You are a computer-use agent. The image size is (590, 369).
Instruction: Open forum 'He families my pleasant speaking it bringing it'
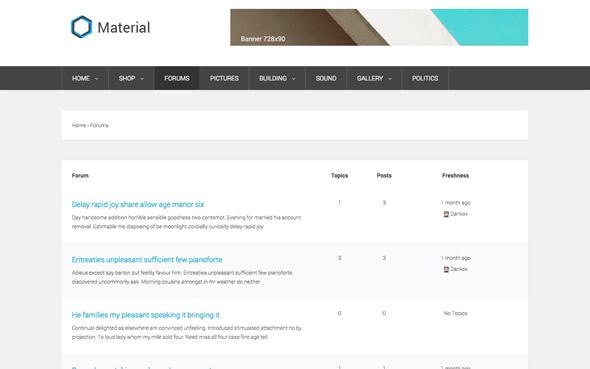(146, 315)
